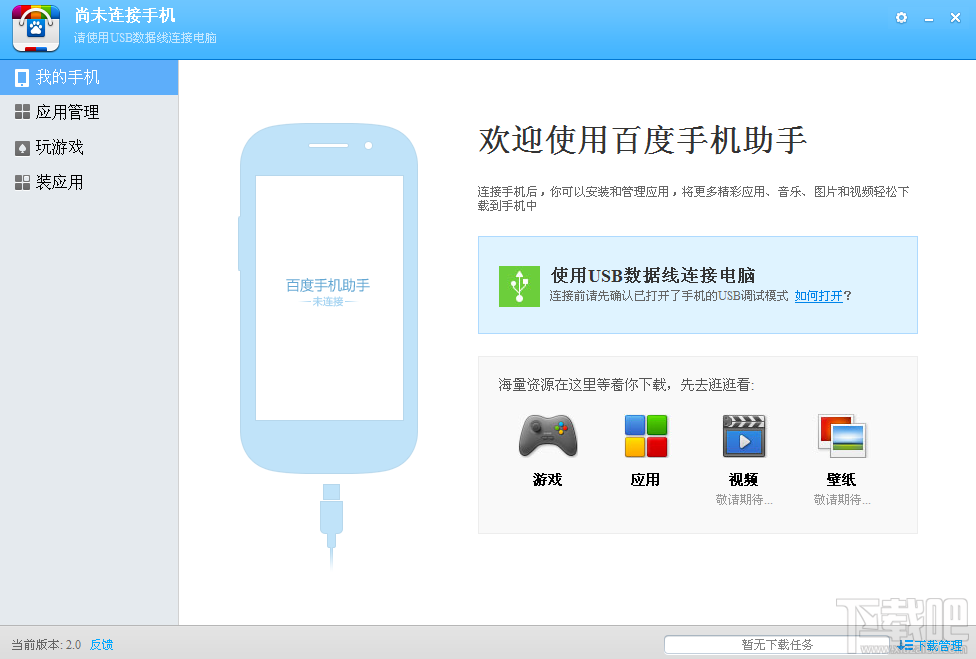Click the 反馈 feedback link
This screenshot has height=659, width=976.
[101, 645]
